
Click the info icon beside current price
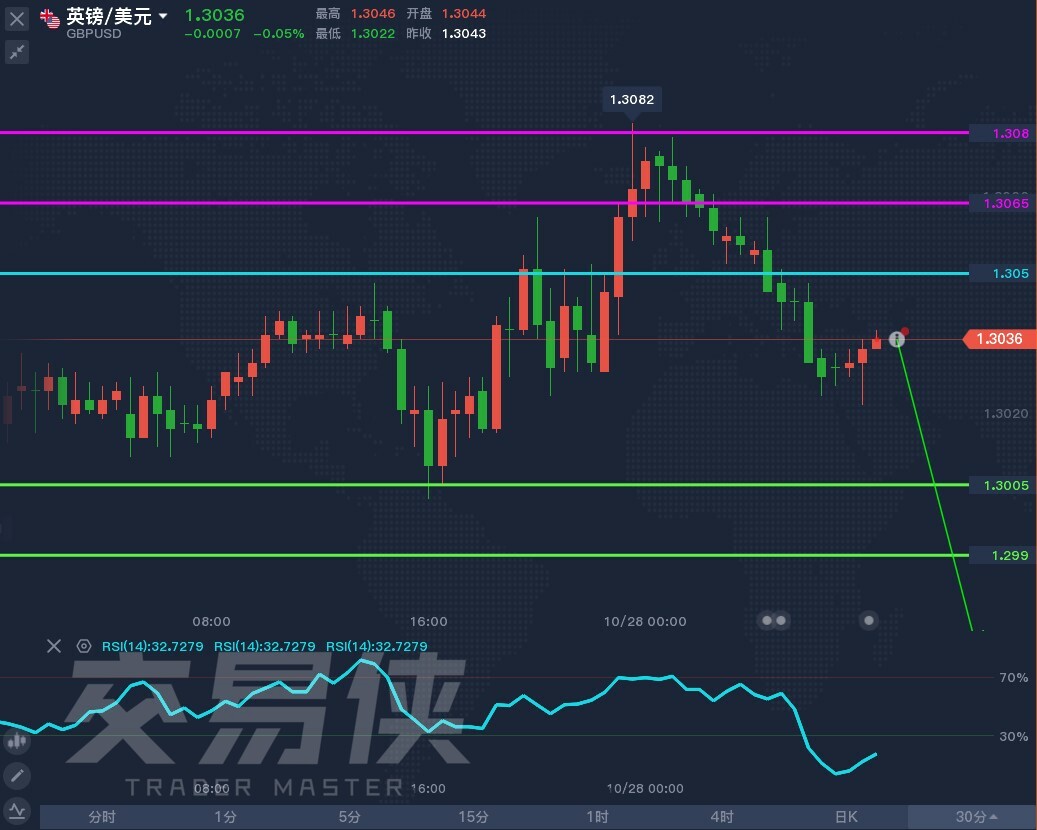[x=896, y=339]
